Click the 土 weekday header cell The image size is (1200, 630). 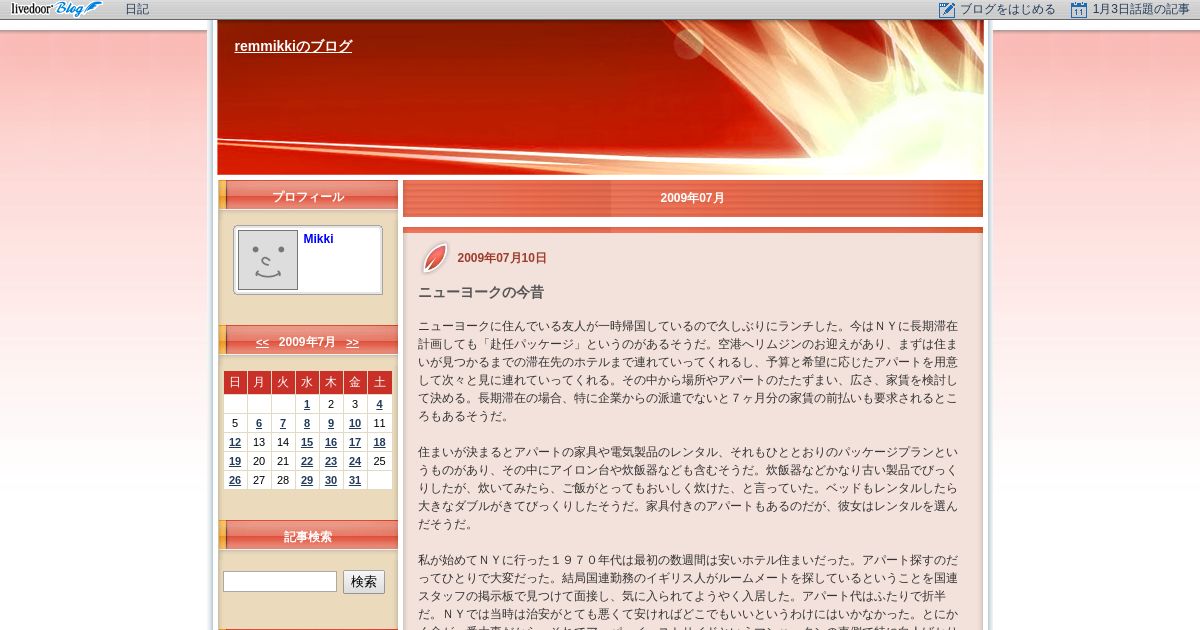coord(379,382)
